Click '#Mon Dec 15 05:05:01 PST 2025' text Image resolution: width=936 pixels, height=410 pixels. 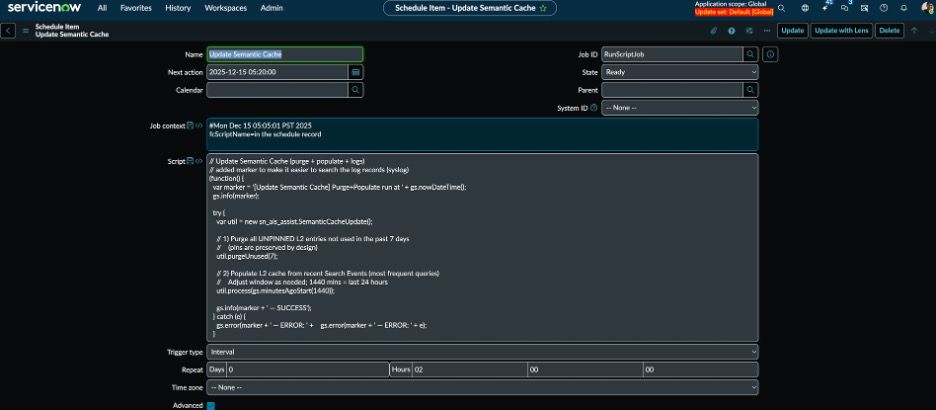(x=260, y=126)
